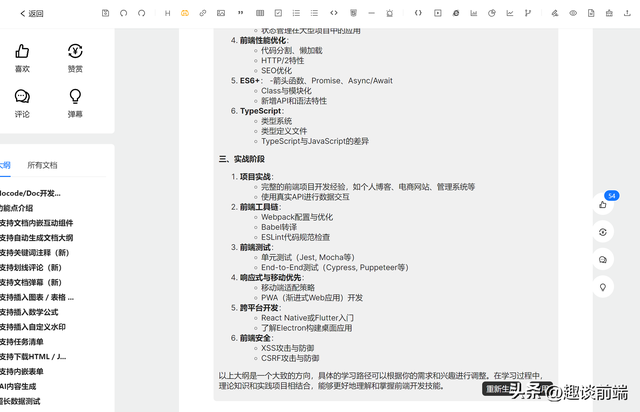Click the floating thumbs-up with 54 badge
Image resolution: width=640 pixels, height=412 pixels.
point(603,204)
